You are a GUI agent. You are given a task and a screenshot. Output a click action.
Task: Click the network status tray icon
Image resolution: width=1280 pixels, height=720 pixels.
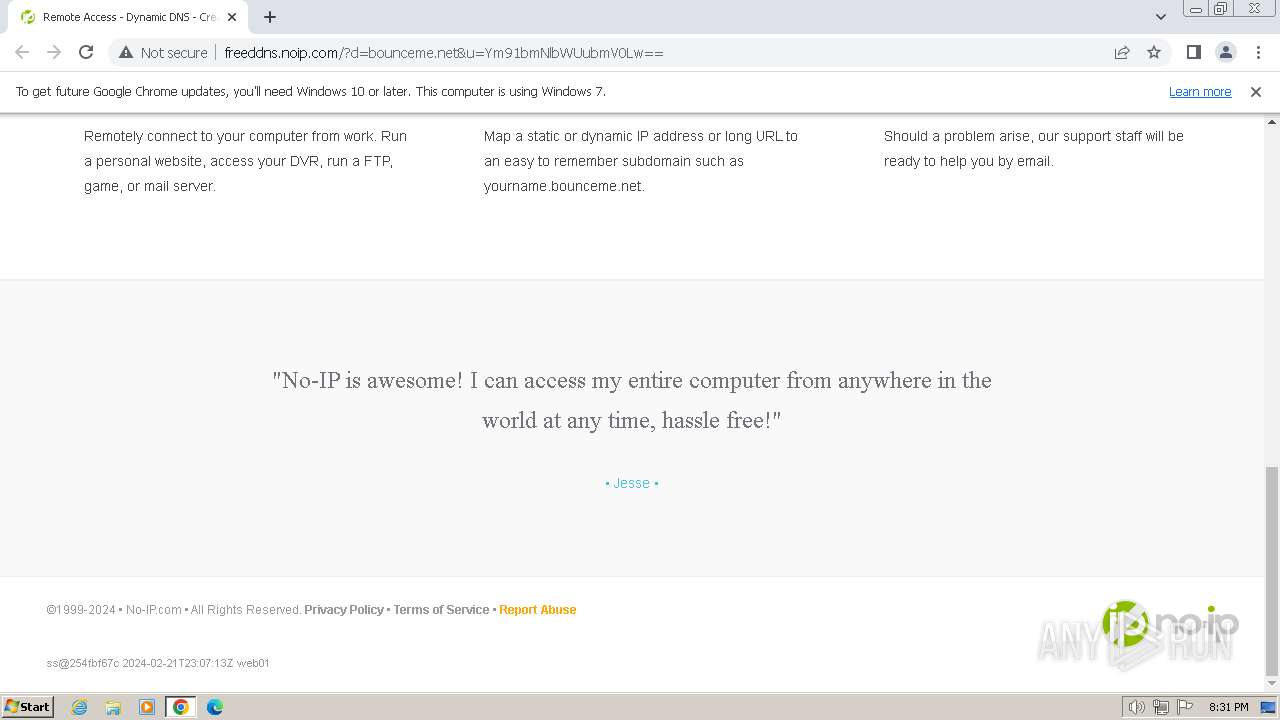point(1161,707)
